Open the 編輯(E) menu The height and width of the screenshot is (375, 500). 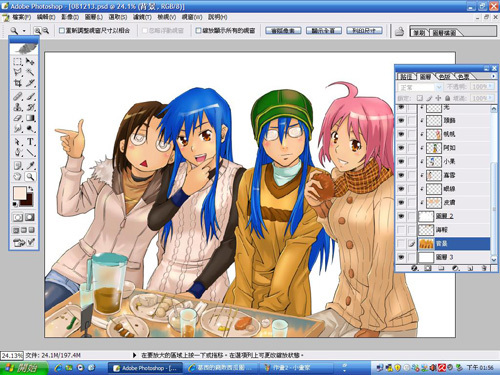[x=46, y=17]
